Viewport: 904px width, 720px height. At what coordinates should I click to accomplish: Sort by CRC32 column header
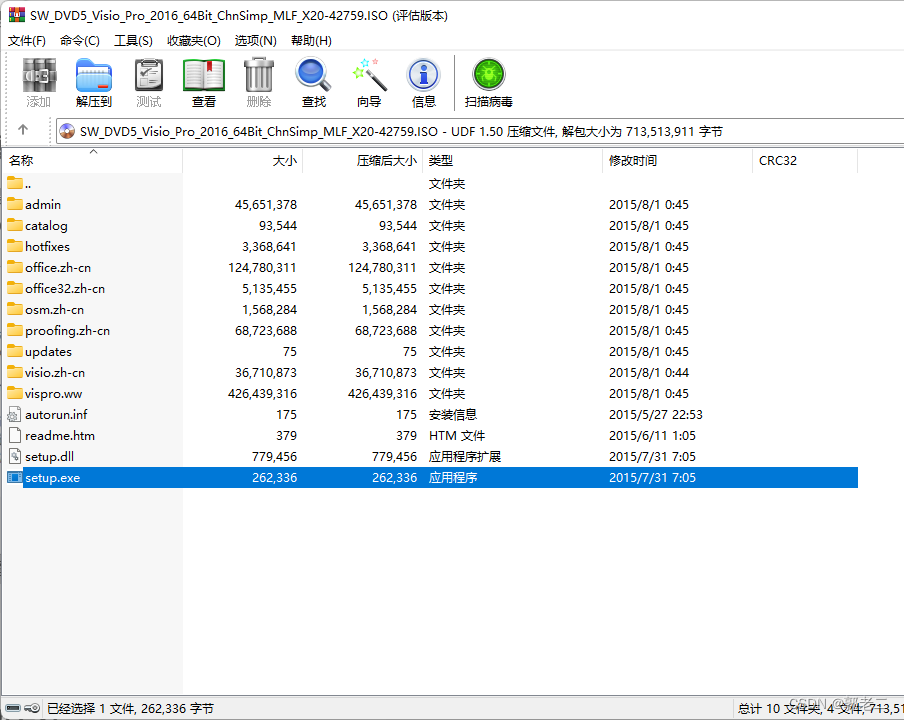tap(805, 160)
